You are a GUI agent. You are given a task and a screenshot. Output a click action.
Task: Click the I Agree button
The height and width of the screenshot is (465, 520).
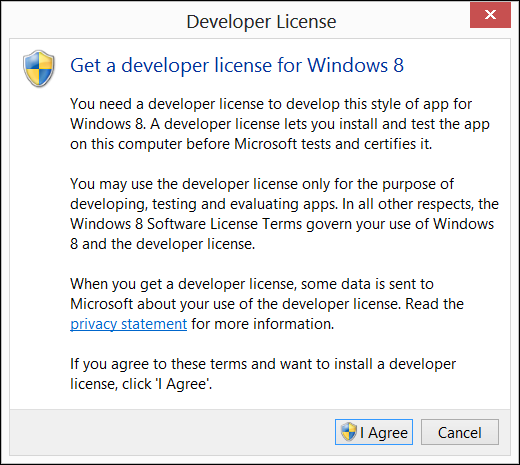(x=374, y=432)
